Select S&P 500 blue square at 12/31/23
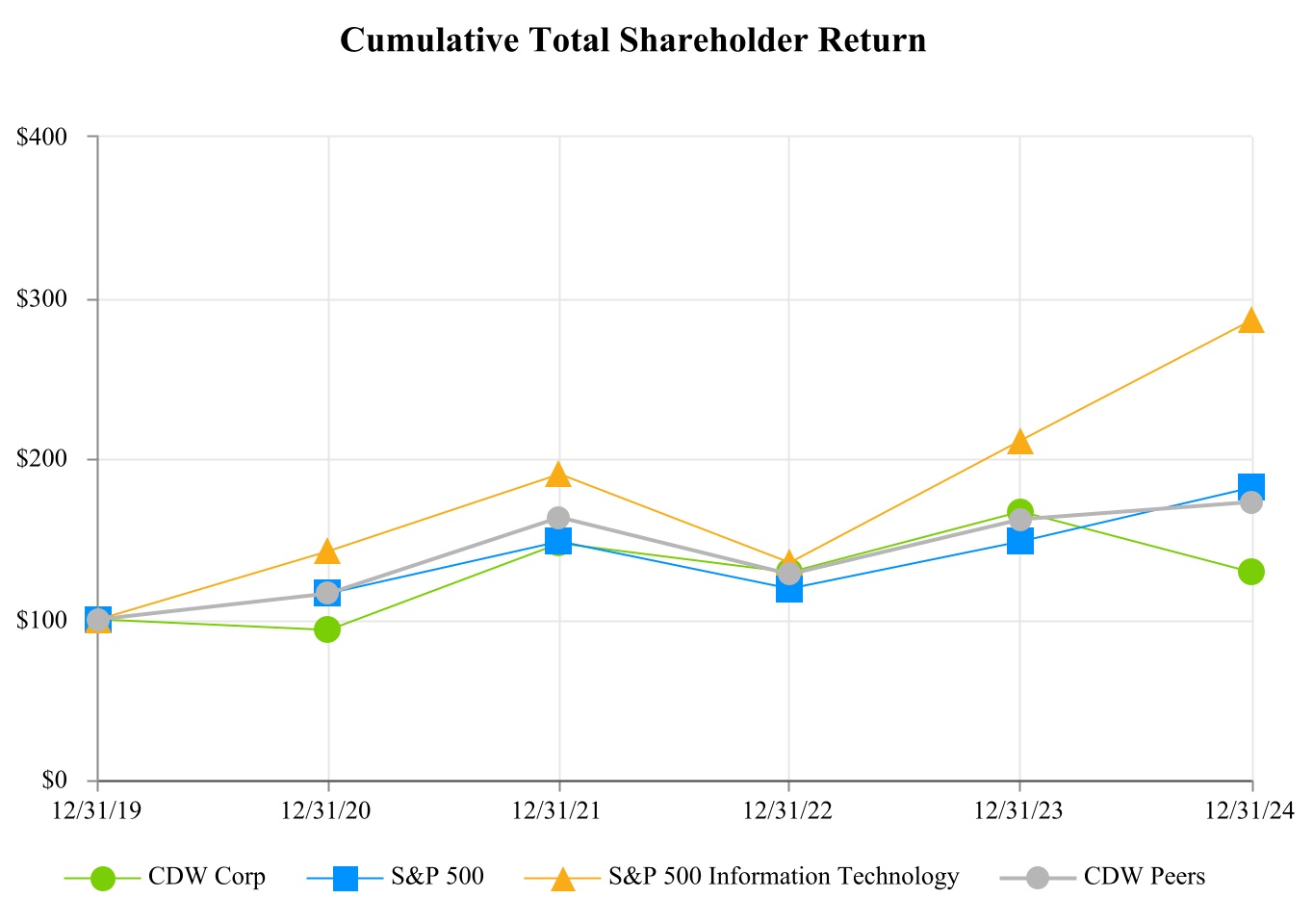 [x=1020, y=541]
